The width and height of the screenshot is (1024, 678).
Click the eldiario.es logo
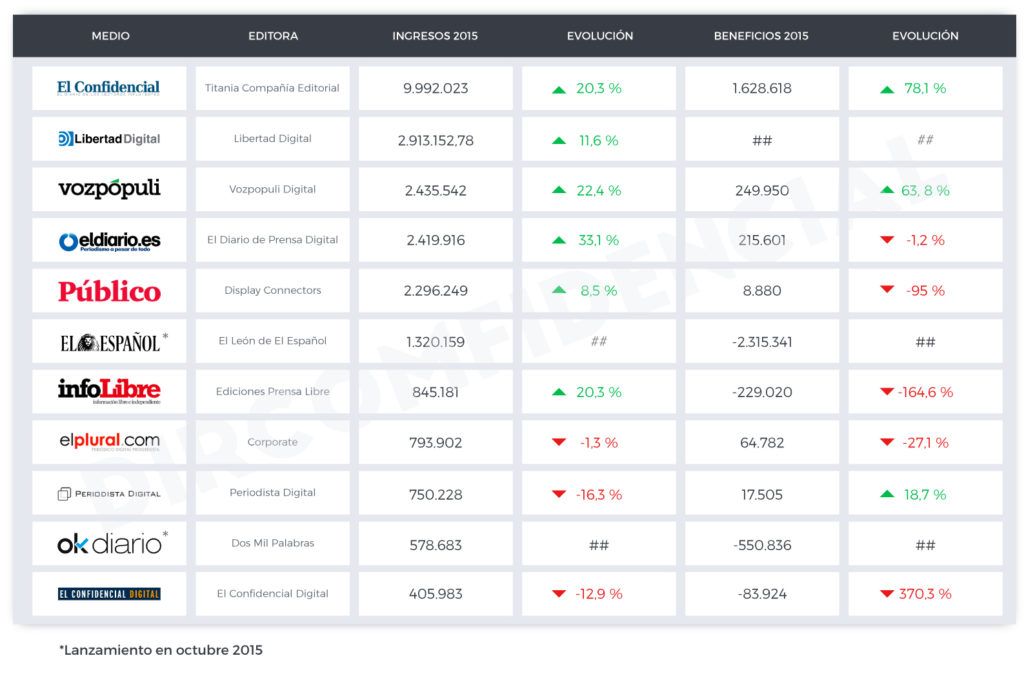(109, 241)
